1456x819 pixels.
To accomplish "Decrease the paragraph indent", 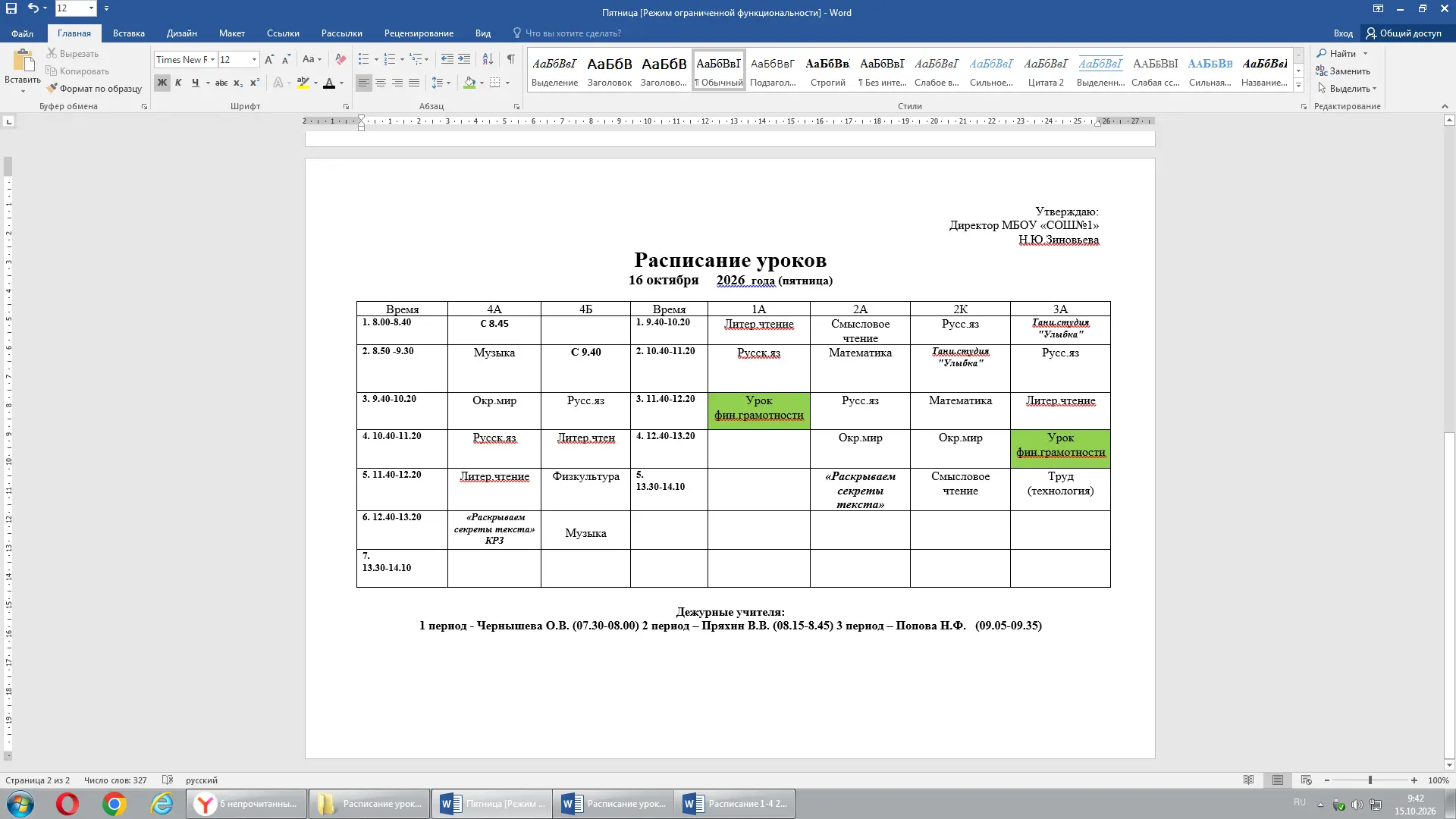I will click(x=447, y=59).
